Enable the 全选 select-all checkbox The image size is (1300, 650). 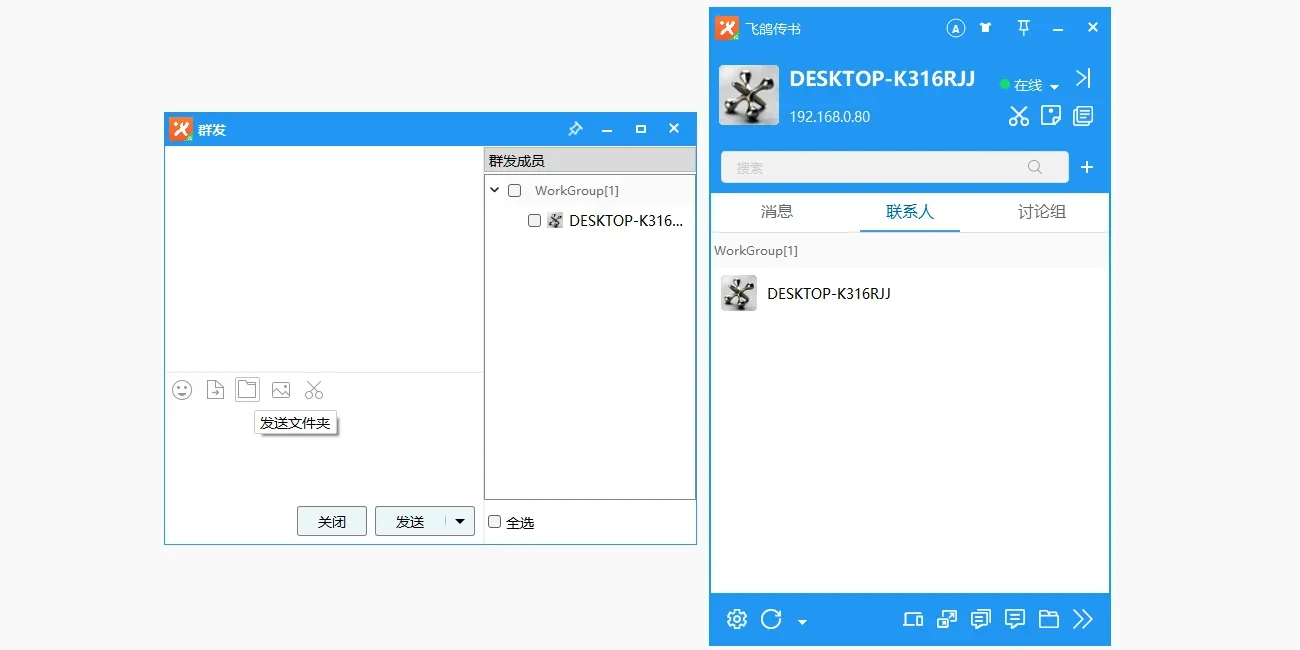(x=494, y=522)
